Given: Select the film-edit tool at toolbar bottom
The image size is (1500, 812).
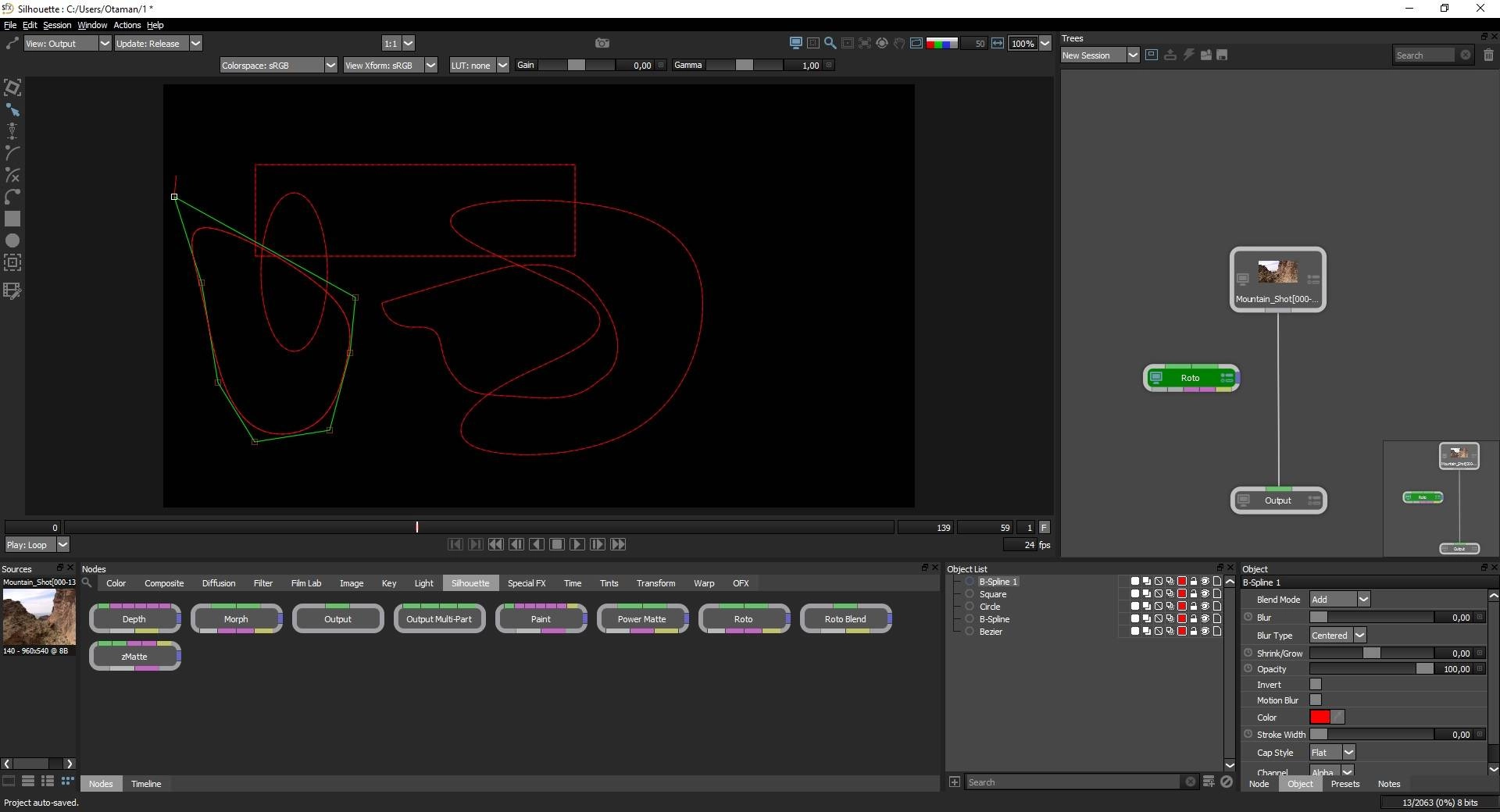Looking at the screenshot, I should point(12,290).
